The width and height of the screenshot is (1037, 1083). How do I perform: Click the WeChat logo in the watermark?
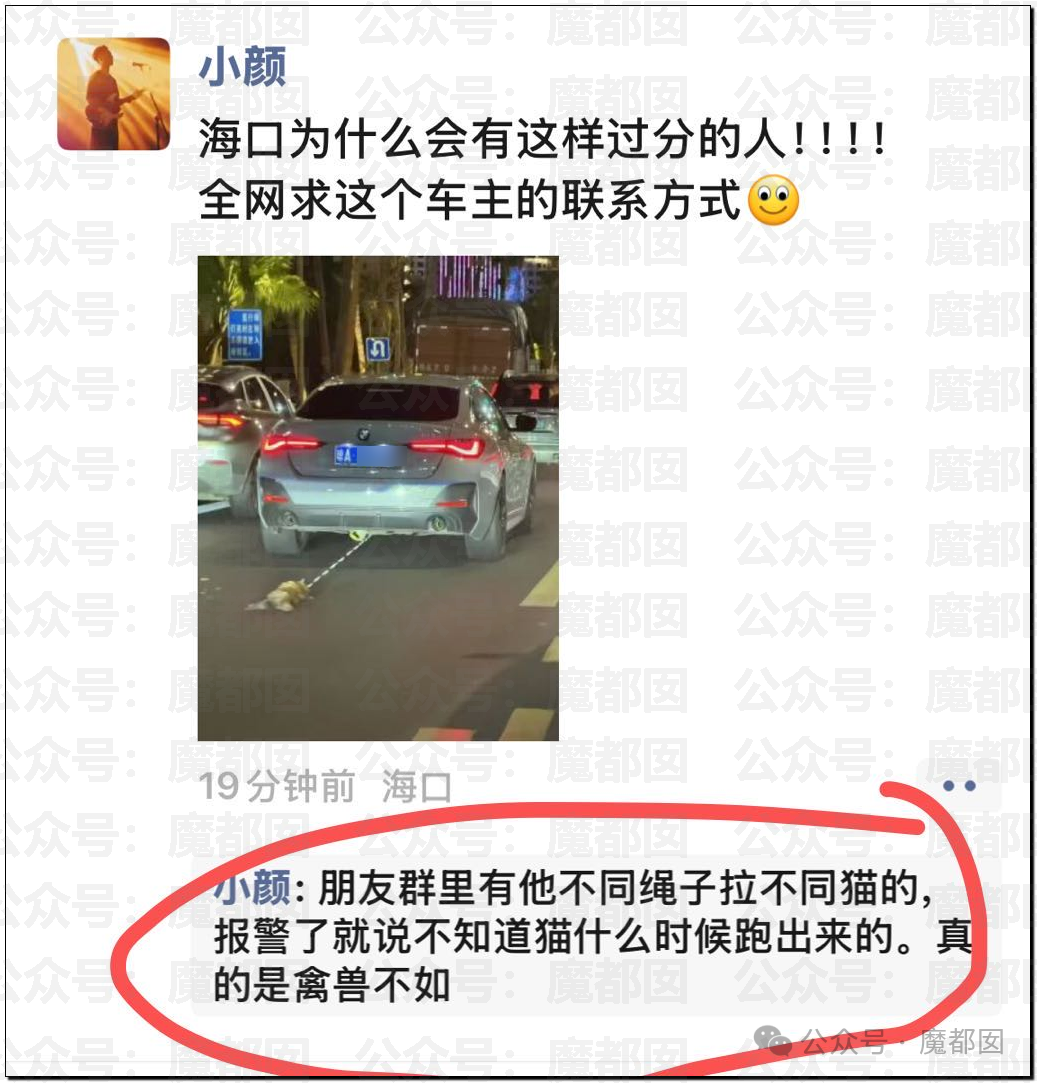[x=772, y=1041]
